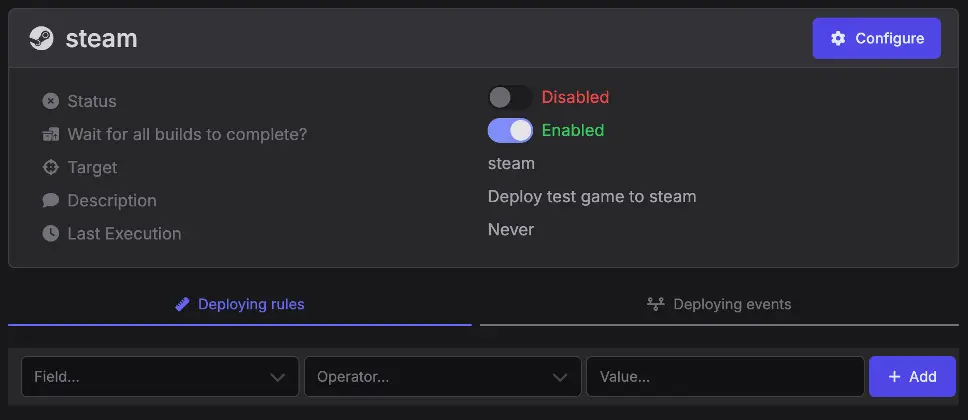Click the Description speech bubble icon
The image size is (968, 420).
[51, 200]
